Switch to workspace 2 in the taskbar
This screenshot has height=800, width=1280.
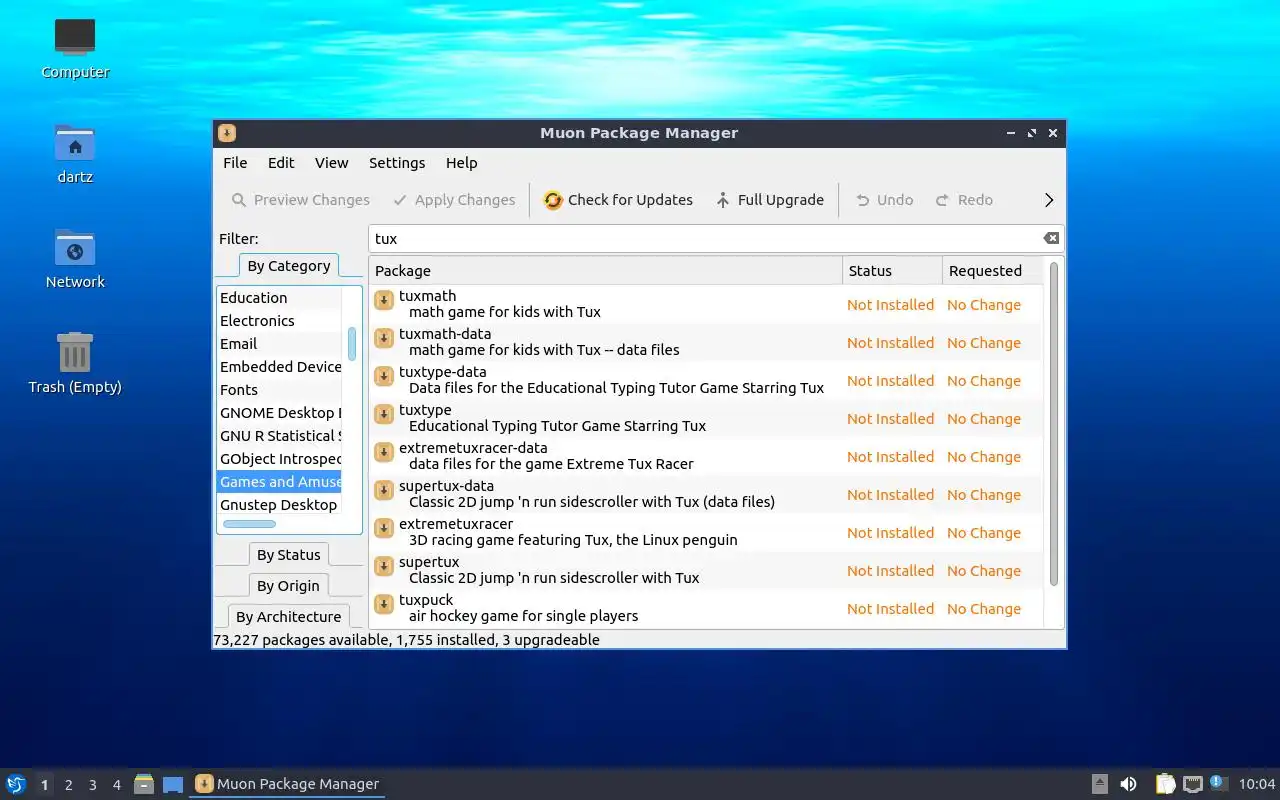coord(68,785)
